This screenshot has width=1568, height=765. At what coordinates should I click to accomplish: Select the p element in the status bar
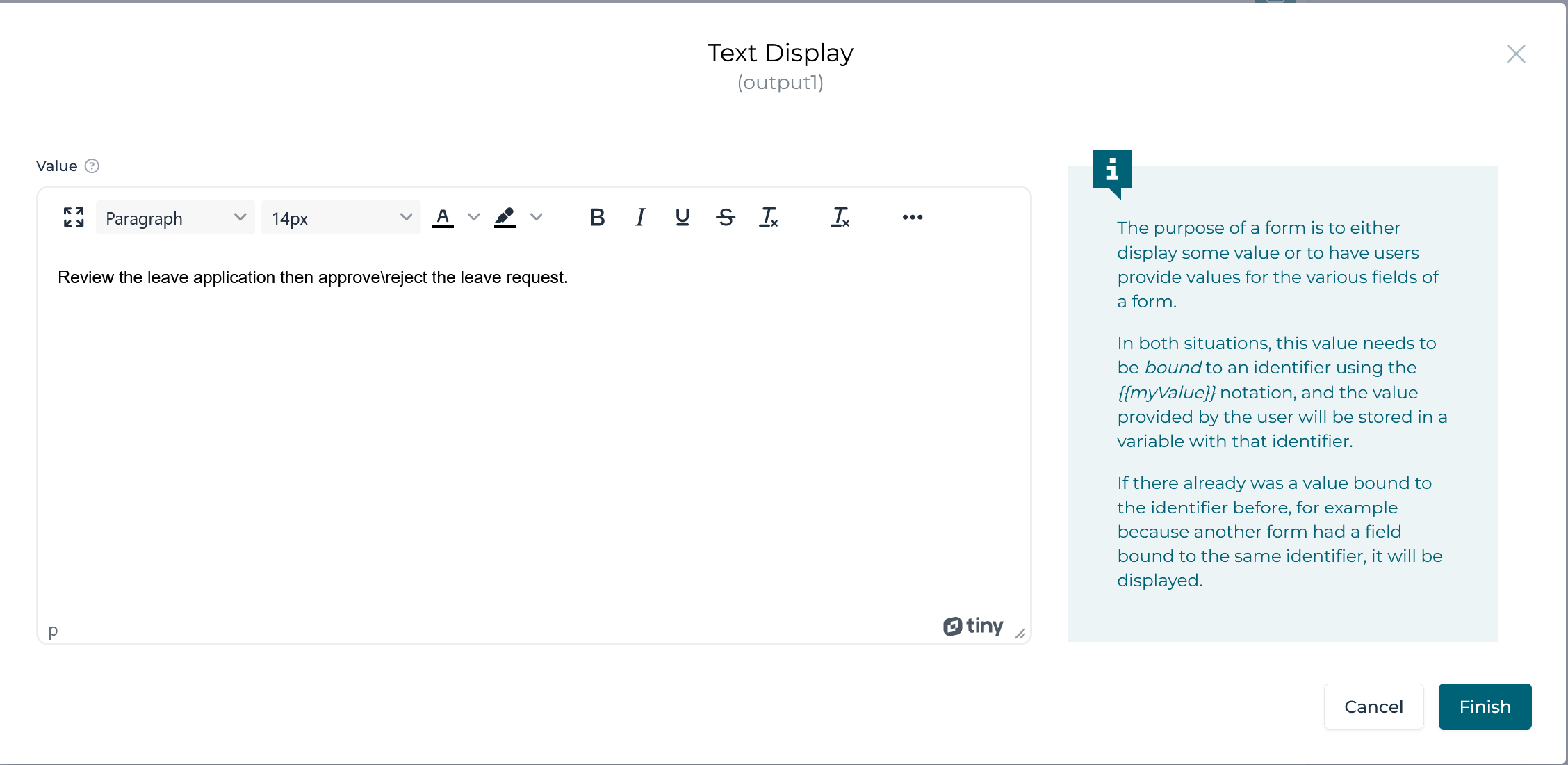52,631
